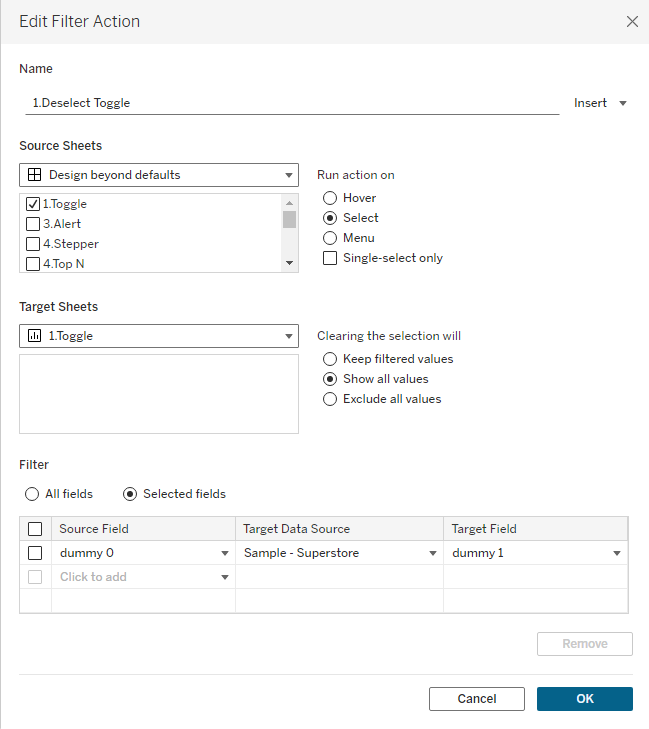
Task: Choose Exclude all values option
Action: coord(330,399)
